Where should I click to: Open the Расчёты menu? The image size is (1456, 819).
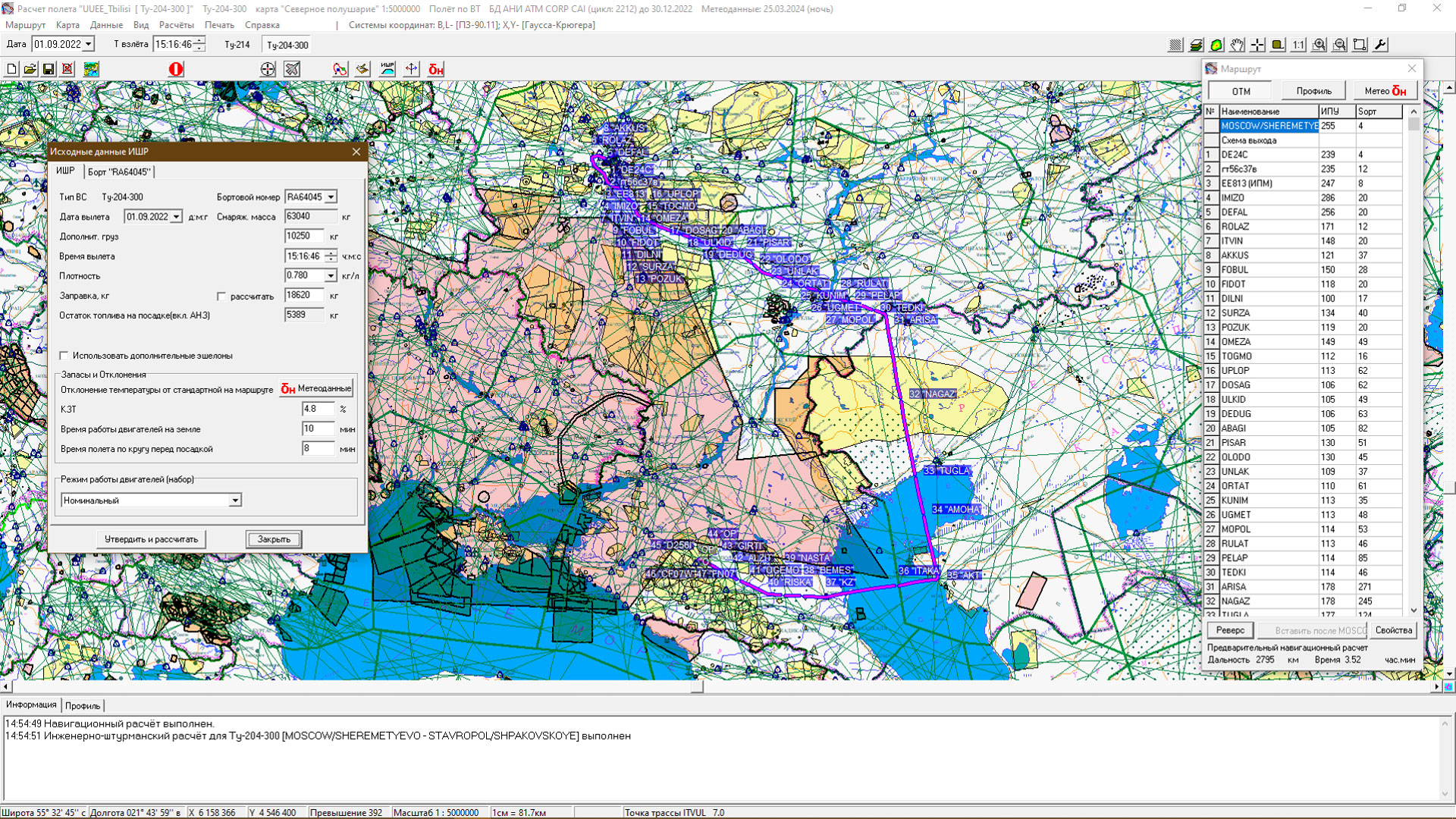pyautogui.click(x=176, y=25)
